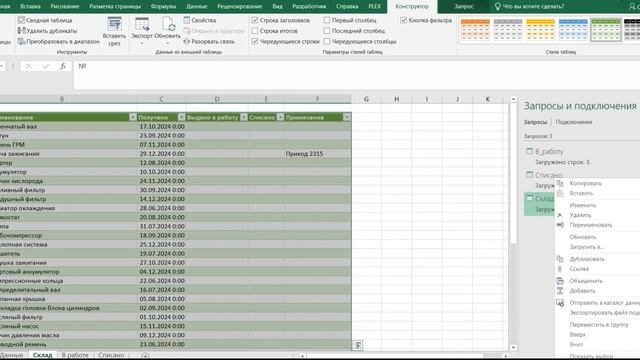
Task: Choose Обновить in the query context menu
Action: click(x=582, y=237)
